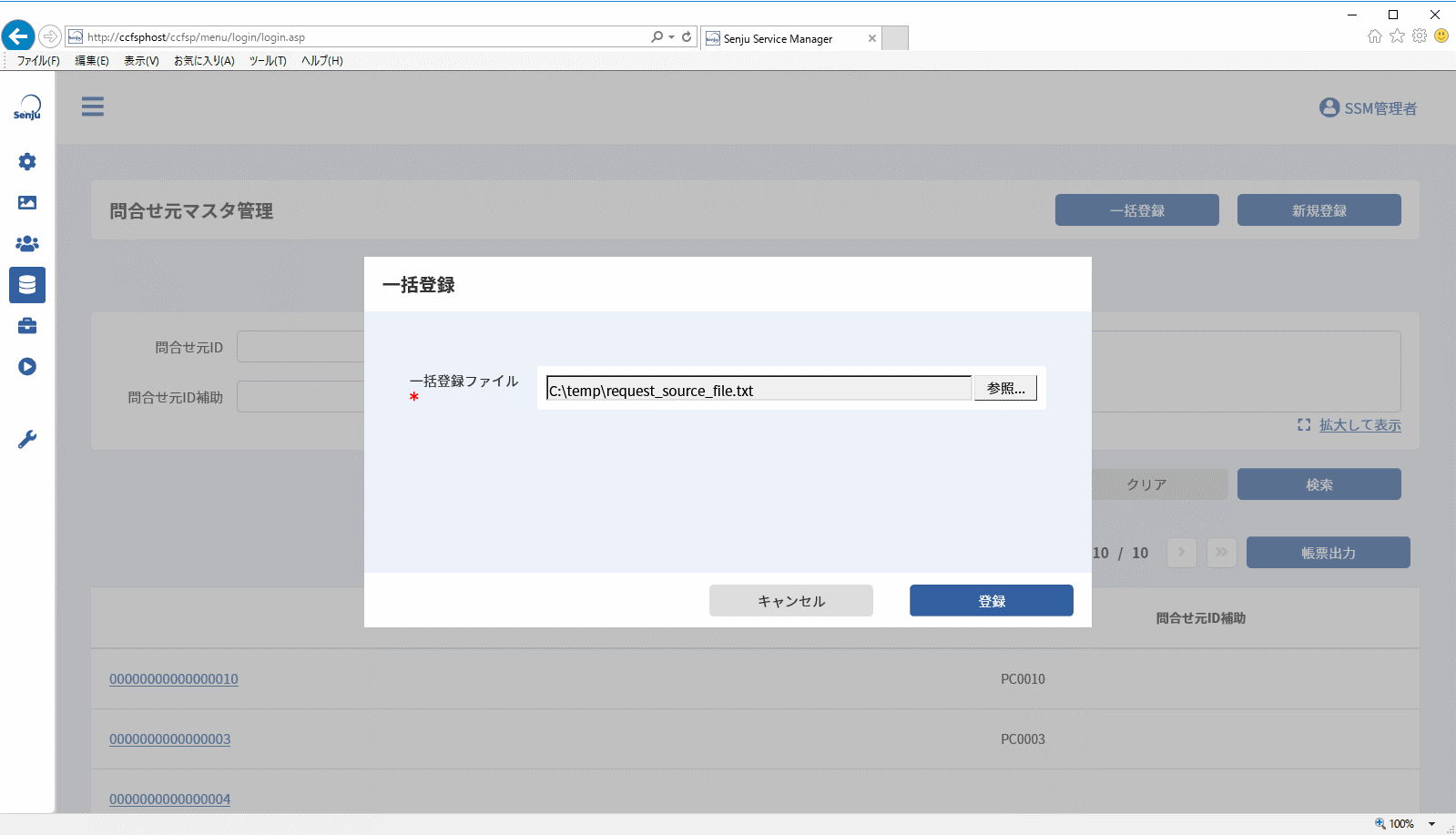Click the browser forward arrow
The image size is (1456, 835).
[x=50, y=36]
